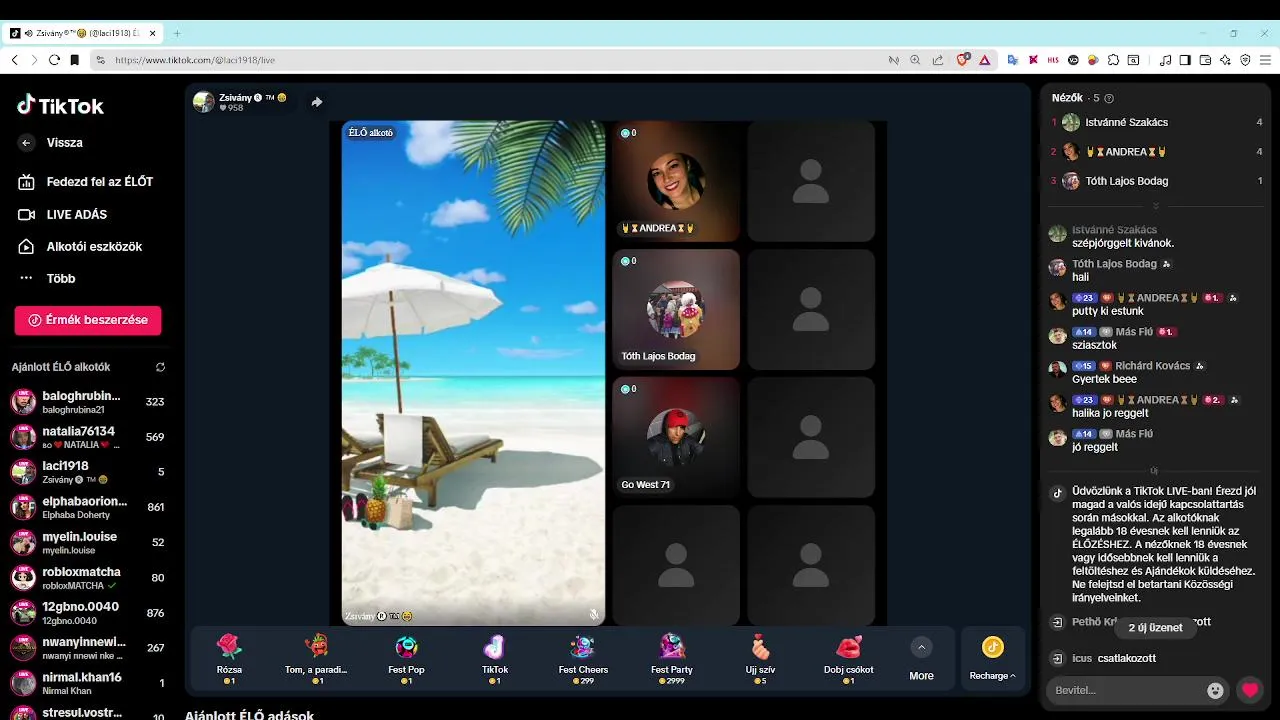Click browser back button
Viewport: 1280px width, 720px height.
click(14, 60)
